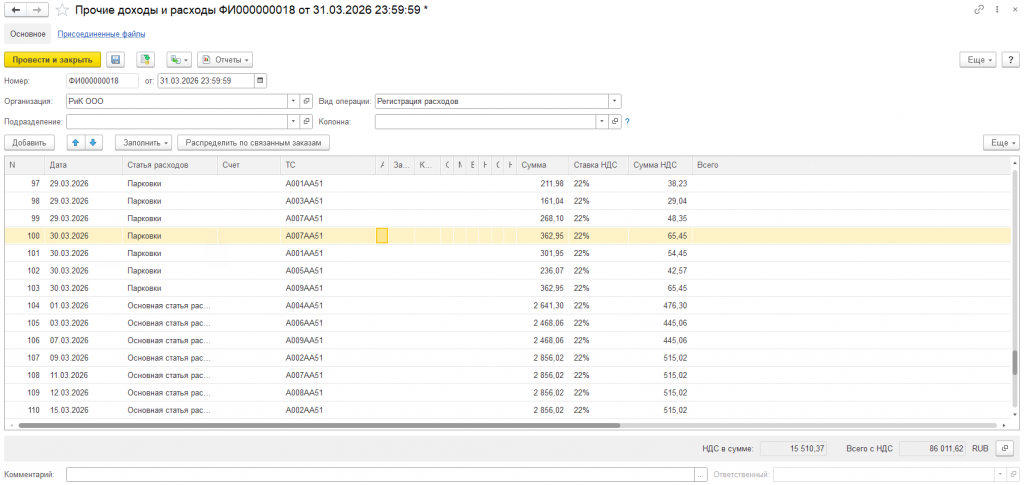Click the Провести и закрыть button

pyautogui.click(x=53, y=59)
